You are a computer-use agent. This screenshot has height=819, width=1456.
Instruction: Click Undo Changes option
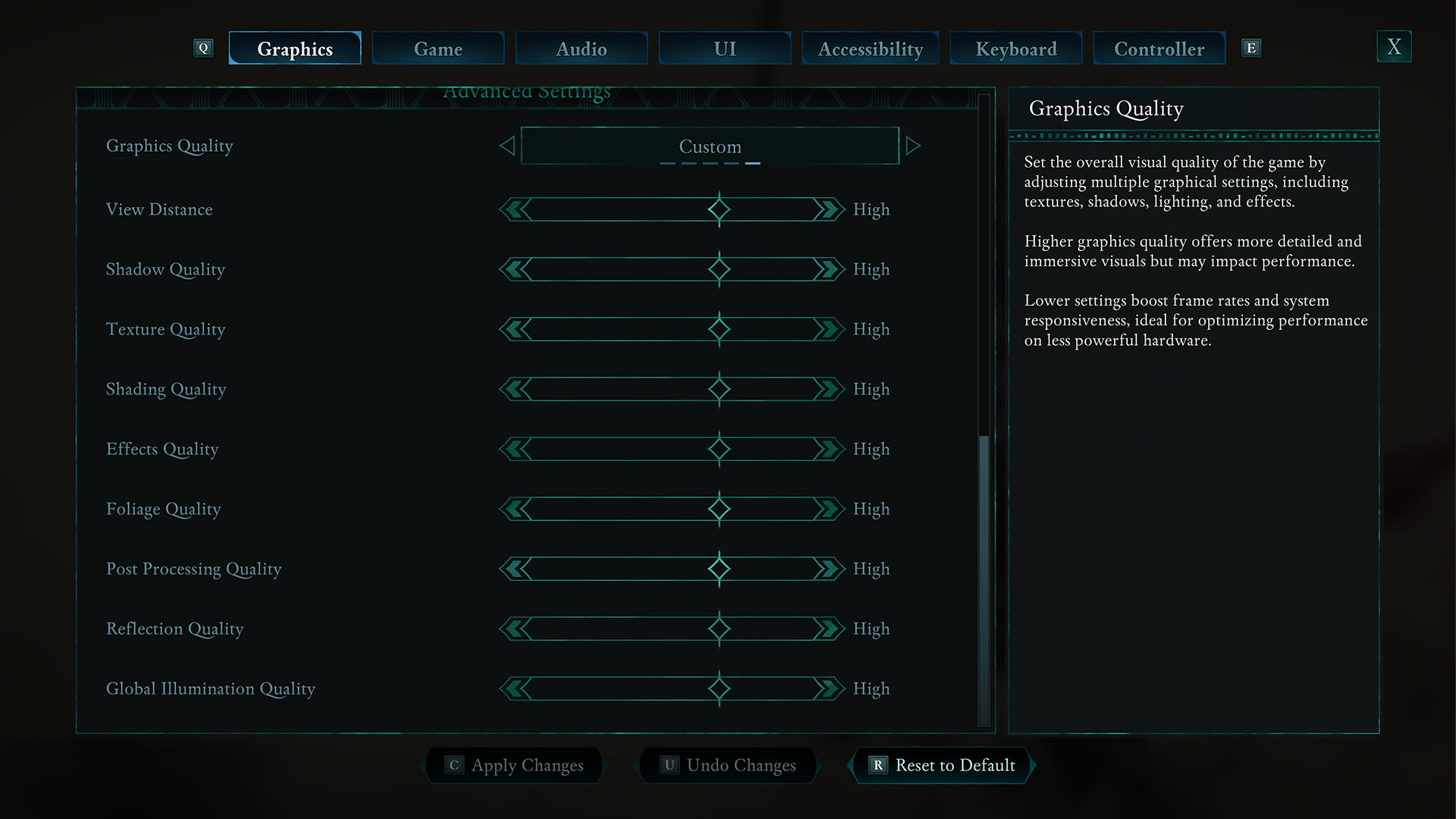point(727,765)
